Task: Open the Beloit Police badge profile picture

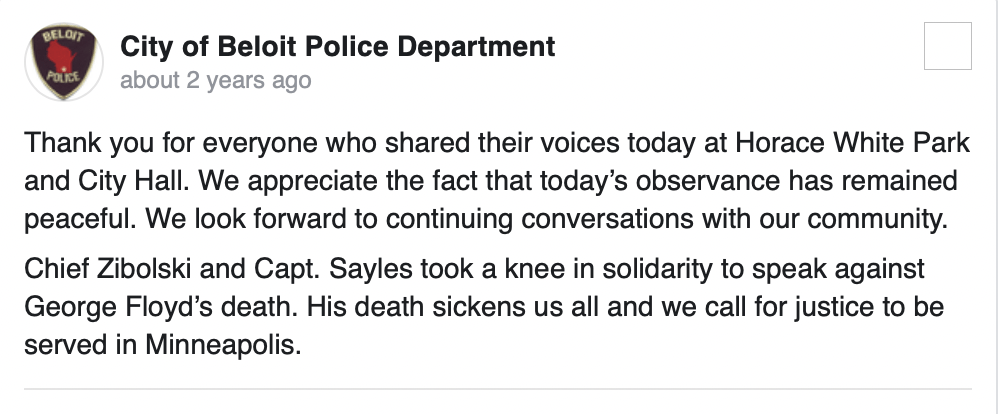Action: (x=64, y=62)
